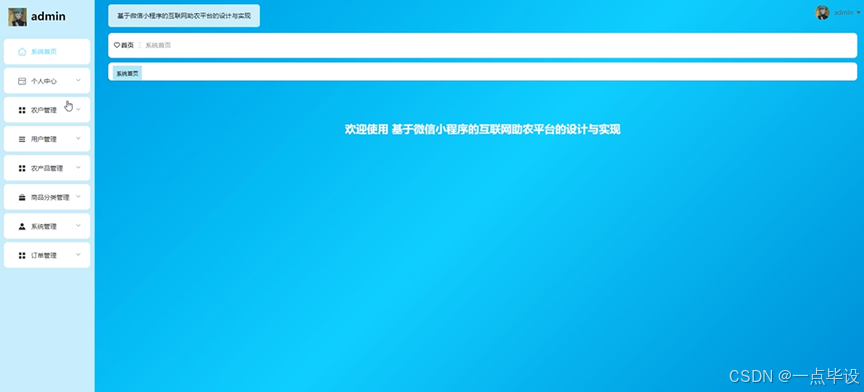Open the 系统首页 sidebar menu item
This screenshot has height=392, width=864.
tap(47, 52)
